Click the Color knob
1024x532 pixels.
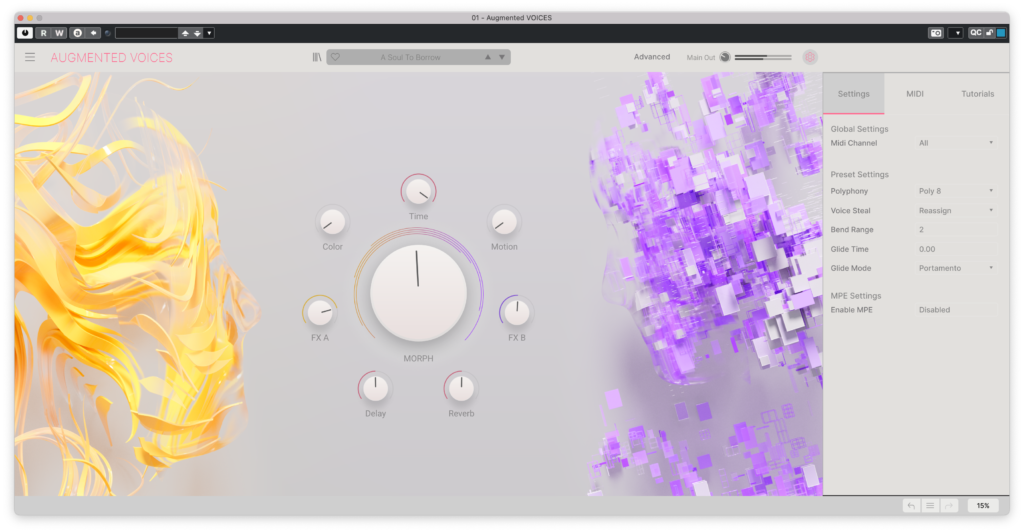click(332, 223)
